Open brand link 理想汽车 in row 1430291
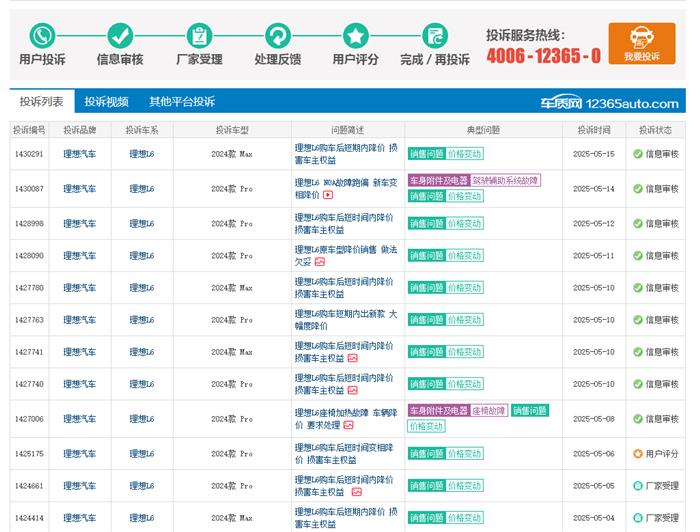Screen dimensions: 700x532 click(79, 154)
